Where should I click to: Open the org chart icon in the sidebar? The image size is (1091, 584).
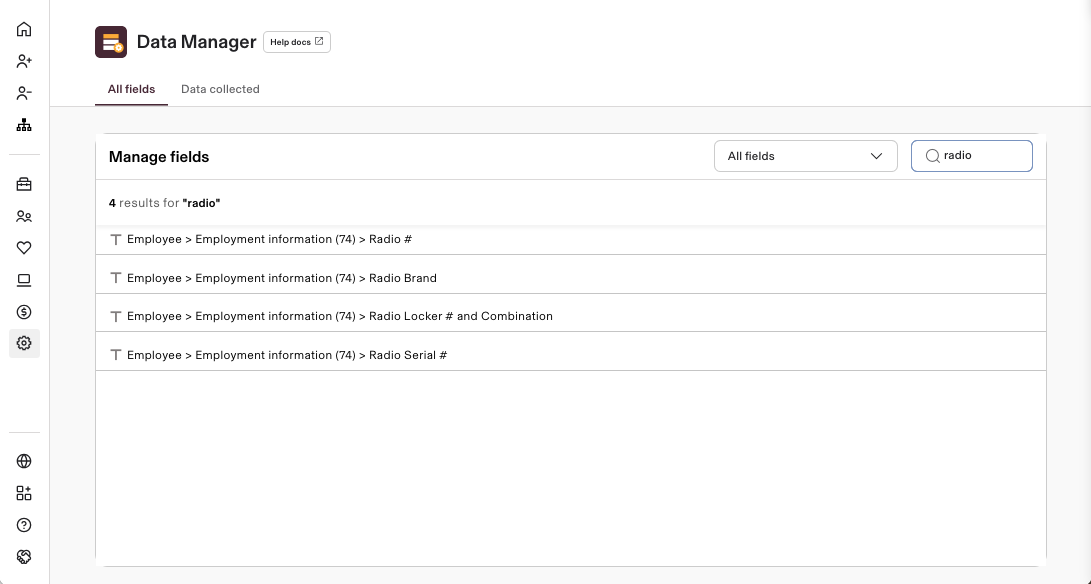[24, 125]
